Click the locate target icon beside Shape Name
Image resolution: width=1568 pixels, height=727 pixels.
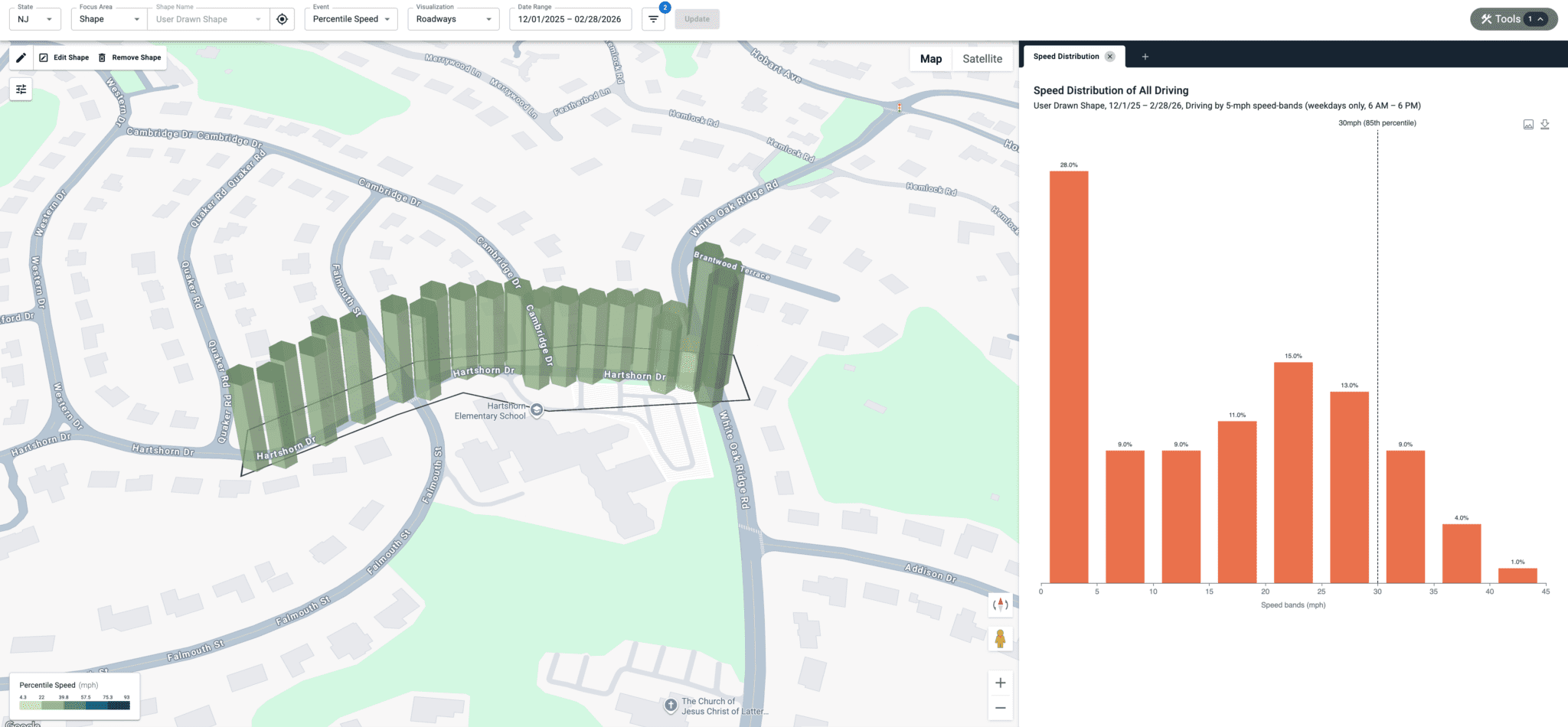coord(283,19)
